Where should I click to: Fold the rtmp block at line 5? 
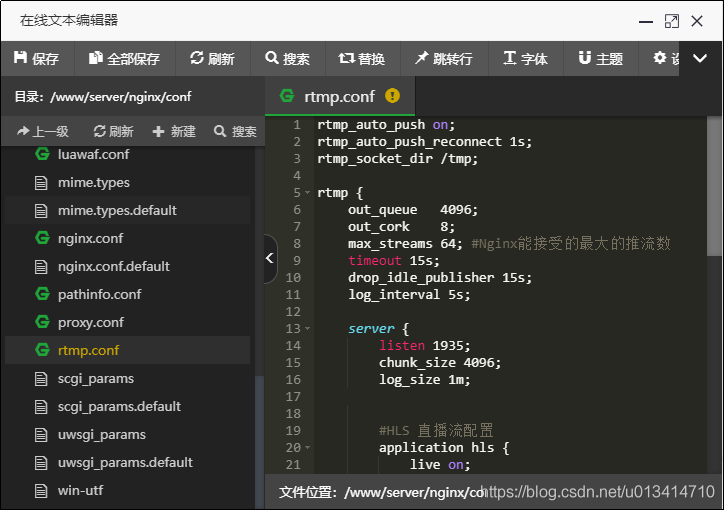307,192
